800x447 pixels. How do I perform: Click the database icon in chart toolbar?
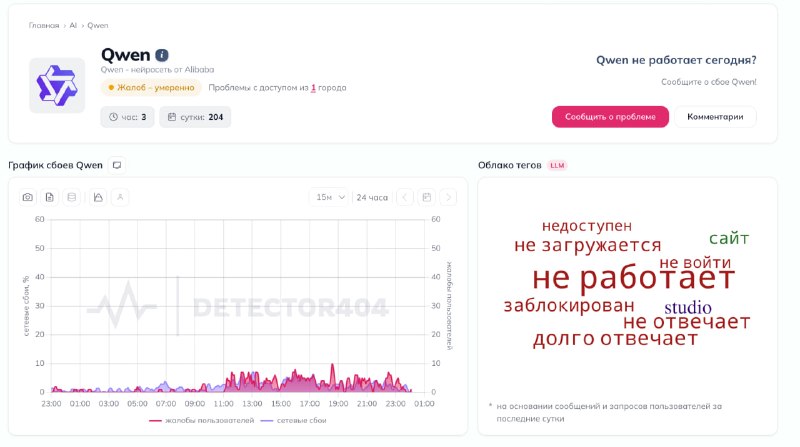tap(72, 197)
